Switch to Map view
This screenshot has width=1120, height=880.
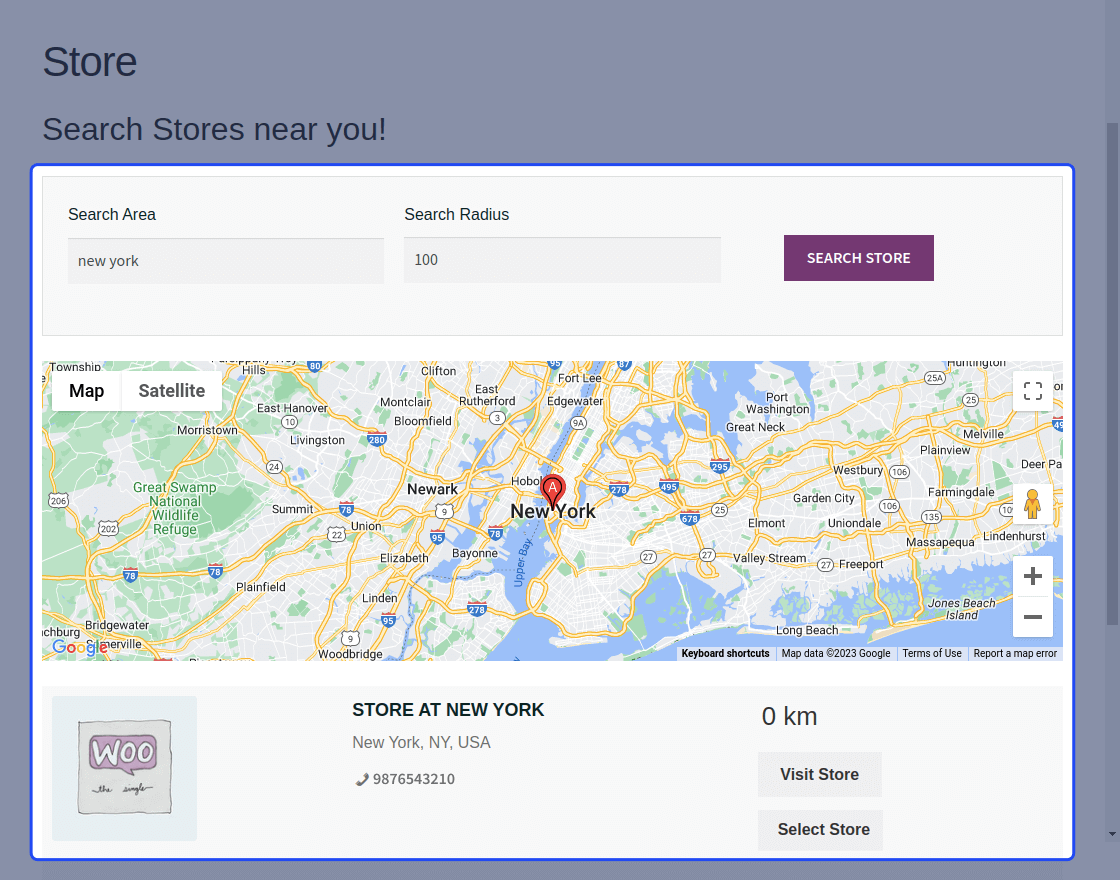click(x=86, y=391)
